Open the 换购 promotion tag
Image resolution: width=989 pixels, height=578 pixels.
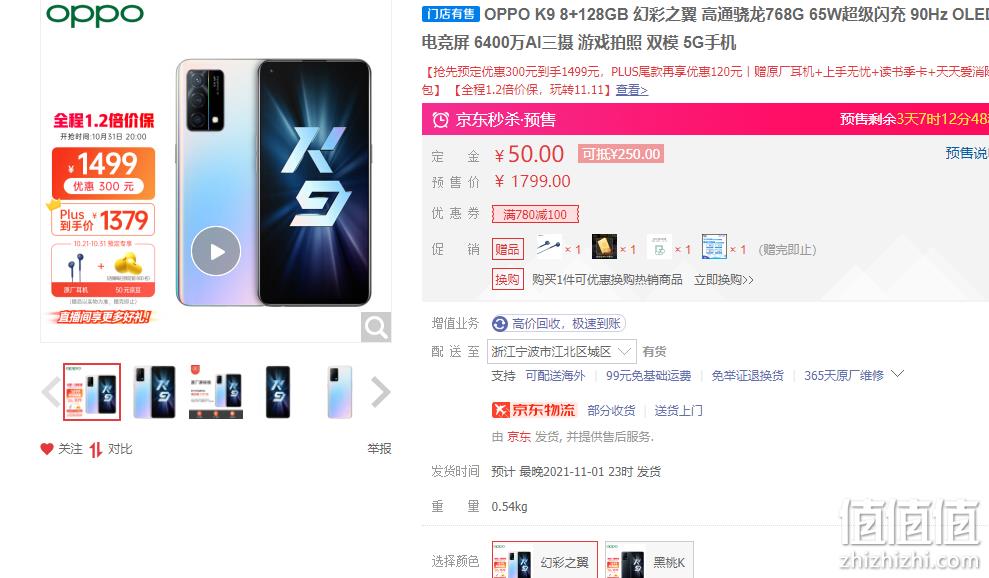click(x=507, y=279)
